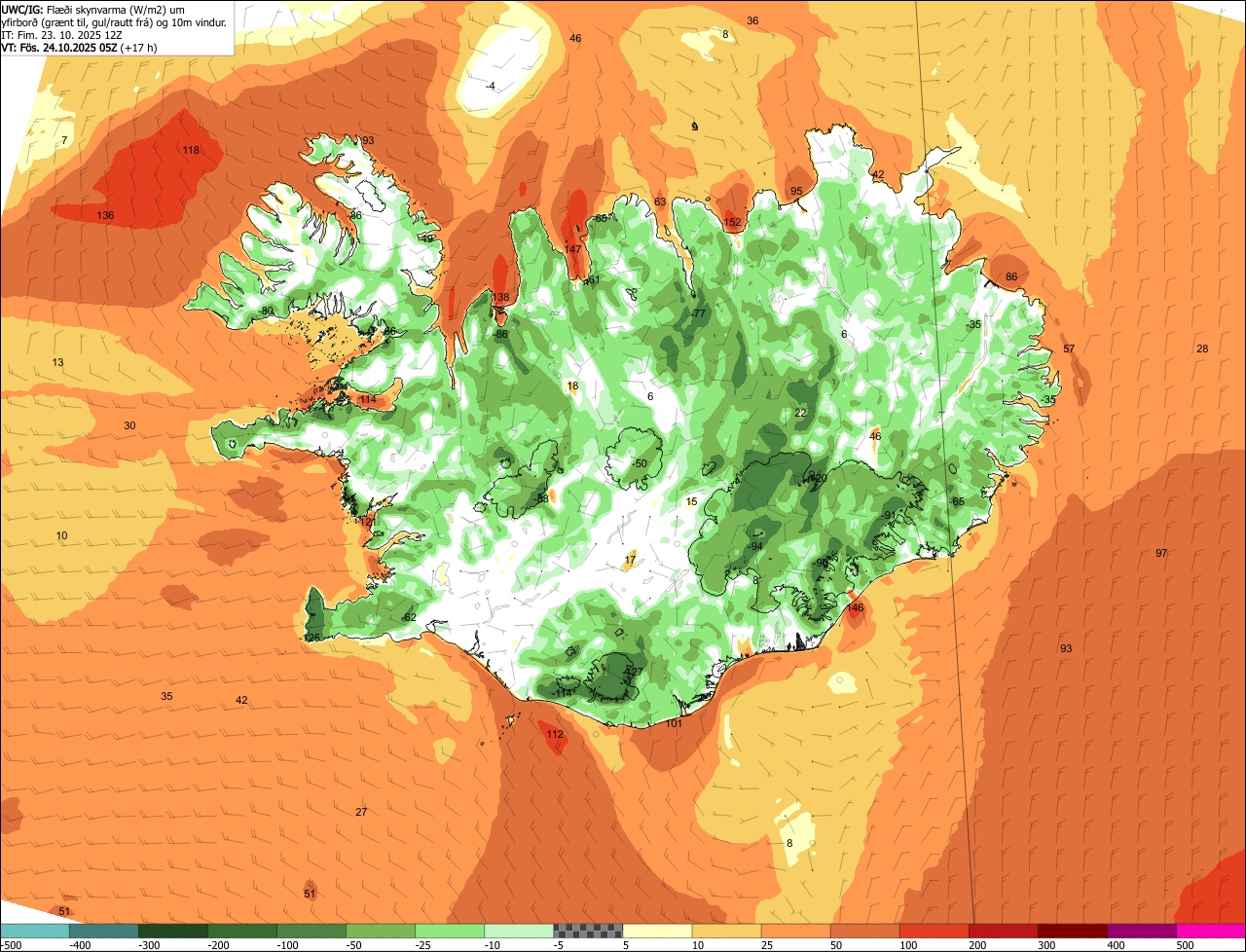Select the '-77' value in northern Iceland
The image size is (1246, 952).
[698, 313]
